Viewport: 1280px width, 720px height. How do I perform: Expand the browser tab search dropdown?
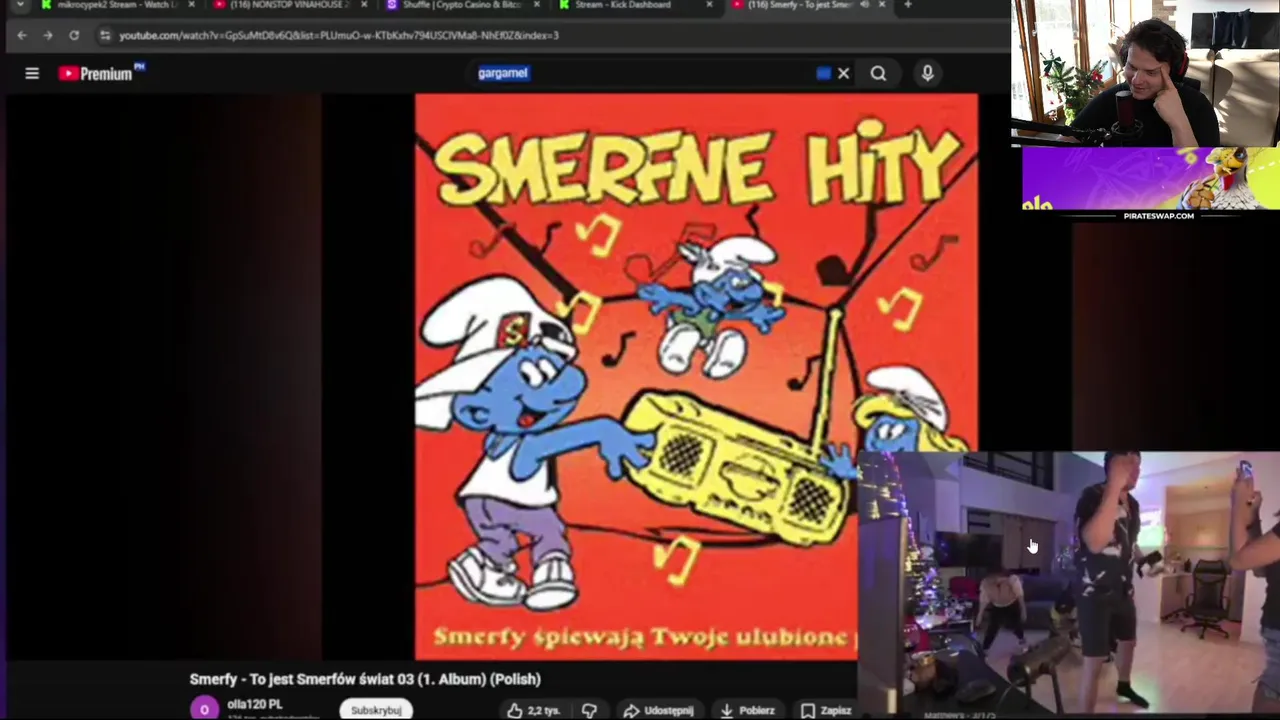(20, 5)
